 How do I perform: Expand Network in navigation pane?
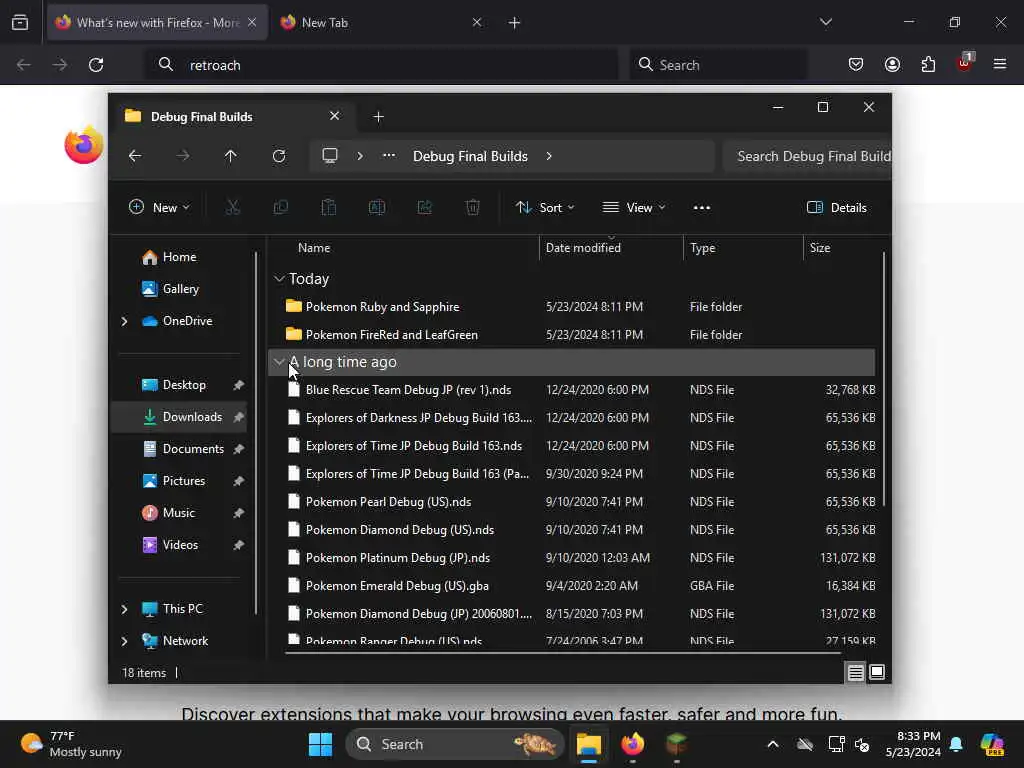coord(124,641)
